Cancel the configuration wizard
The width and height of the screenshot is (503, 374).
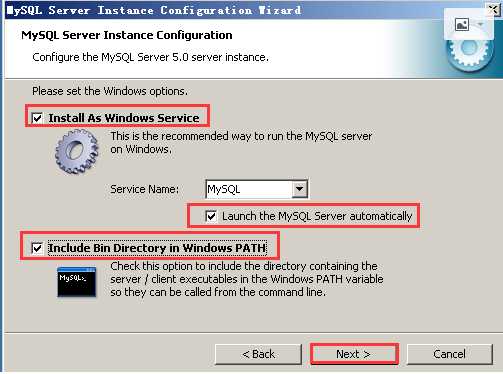coord(449,354)
